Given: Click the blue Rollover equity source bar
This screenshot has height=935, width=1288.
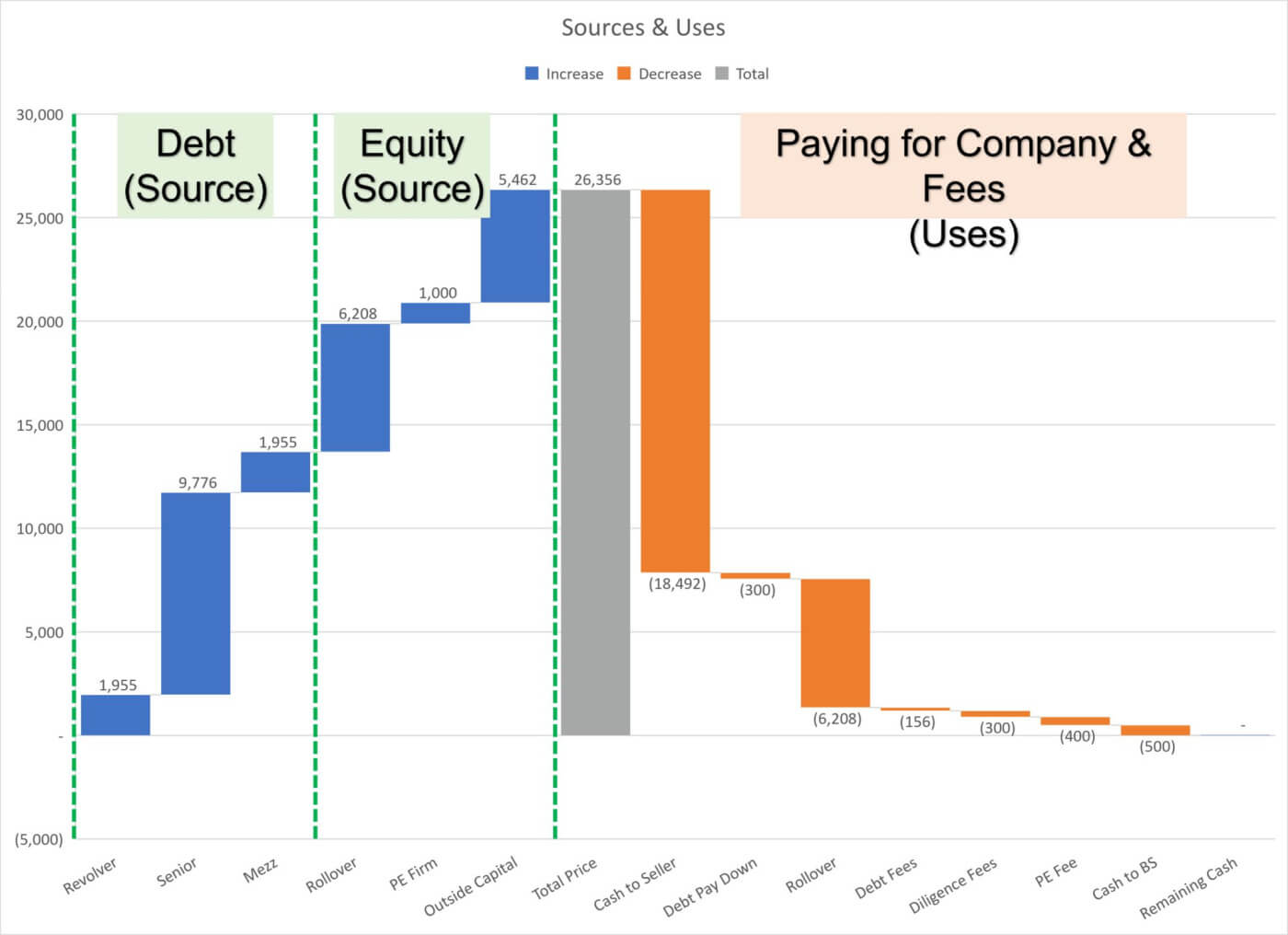Looking at the screenshot, I should (355, 387).
